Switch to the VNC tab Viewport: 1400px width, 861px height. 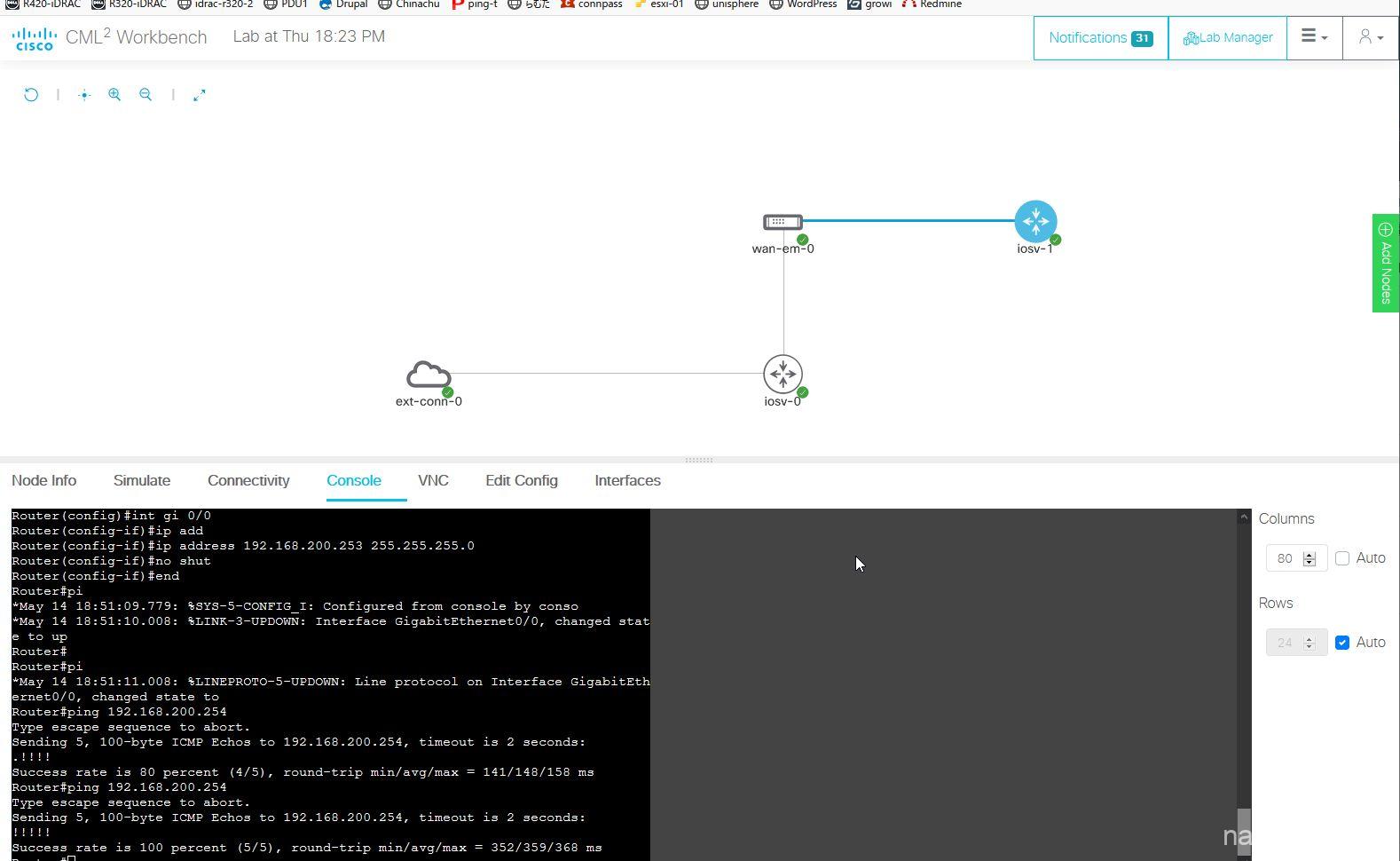tap(433, 480)
